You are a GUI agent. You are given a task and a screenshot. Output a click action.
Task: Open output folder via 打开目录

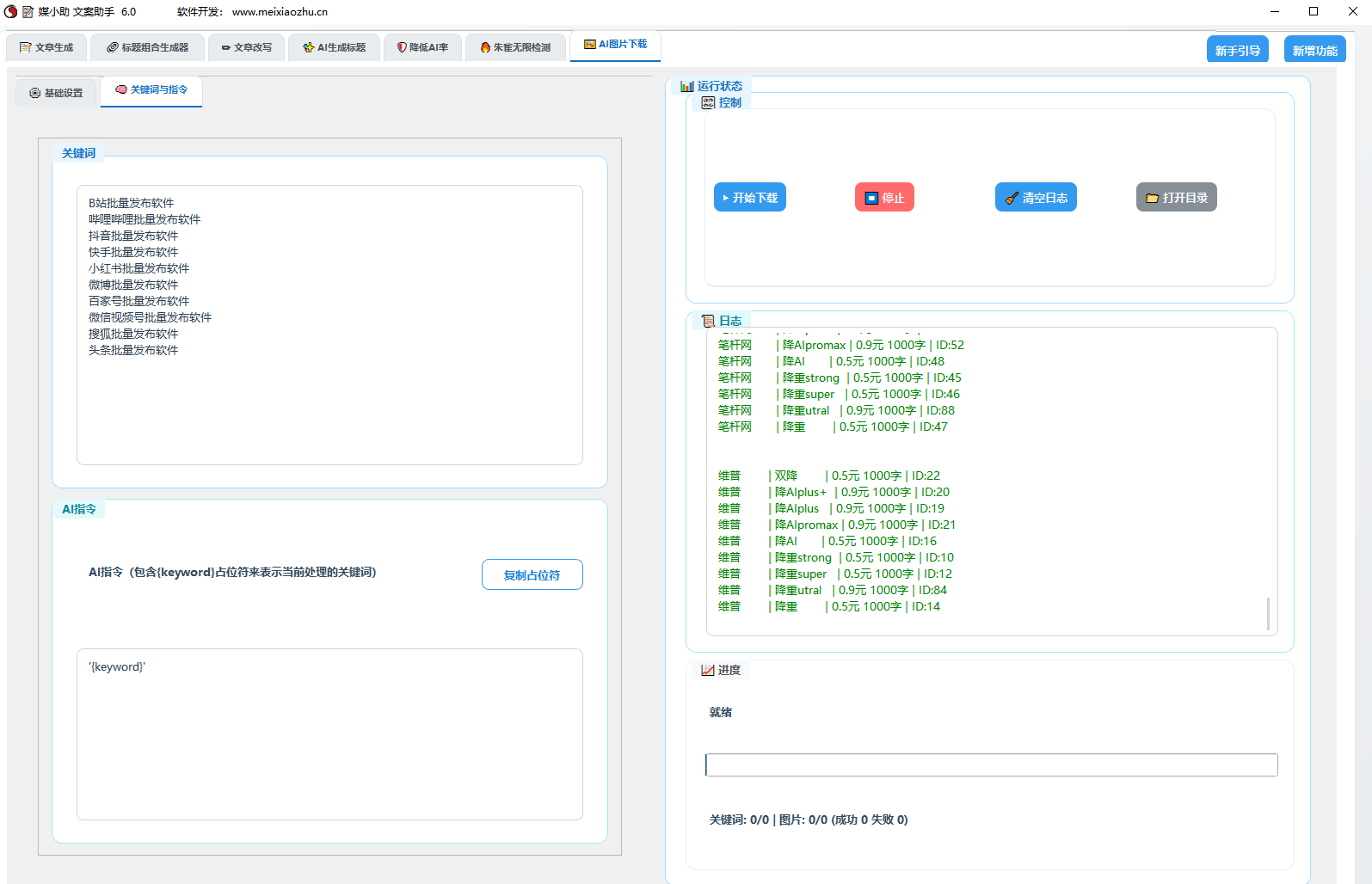[1176, 198]
